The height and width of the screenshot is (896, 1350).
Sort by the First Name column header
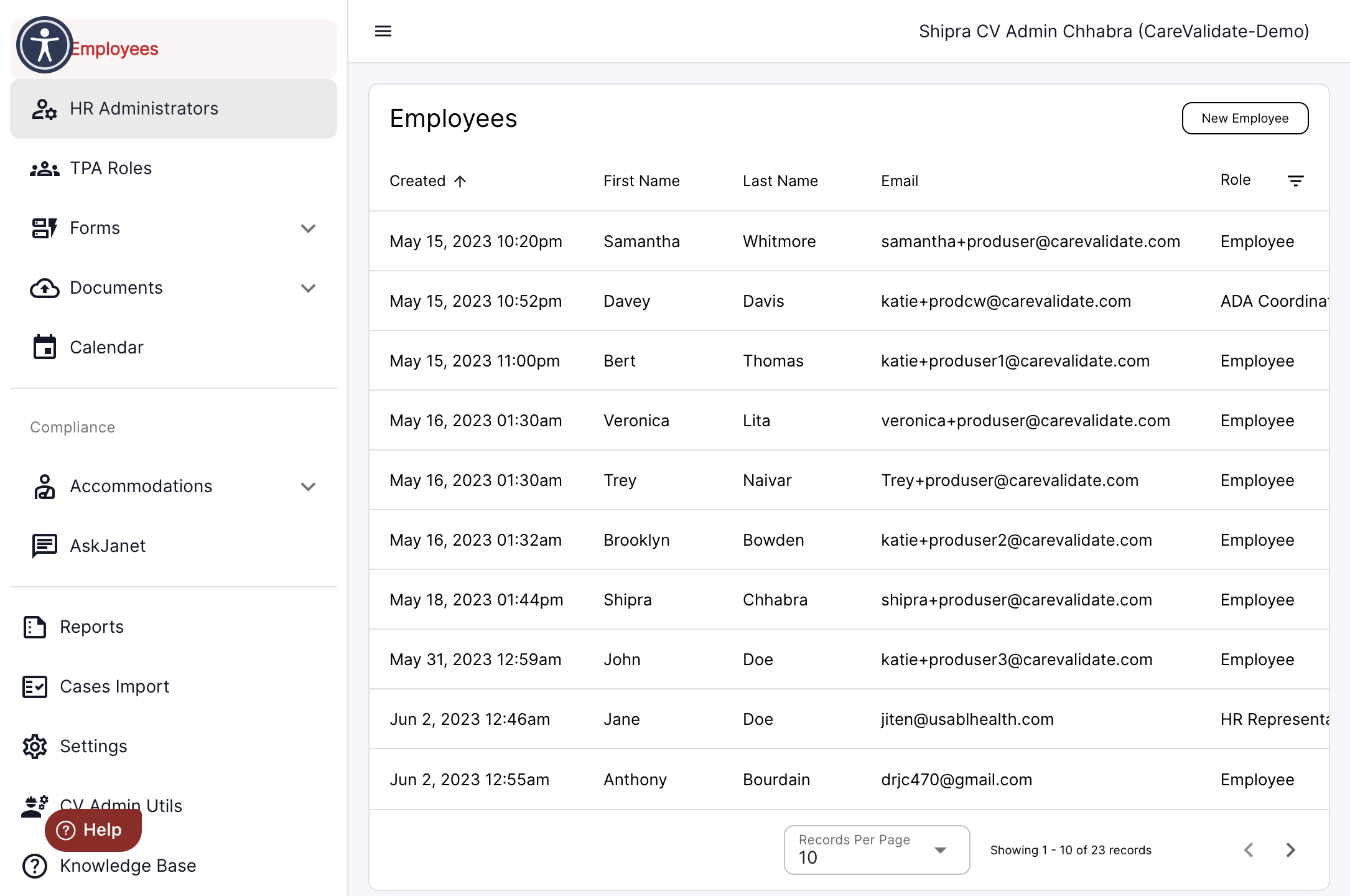point(641,181)
